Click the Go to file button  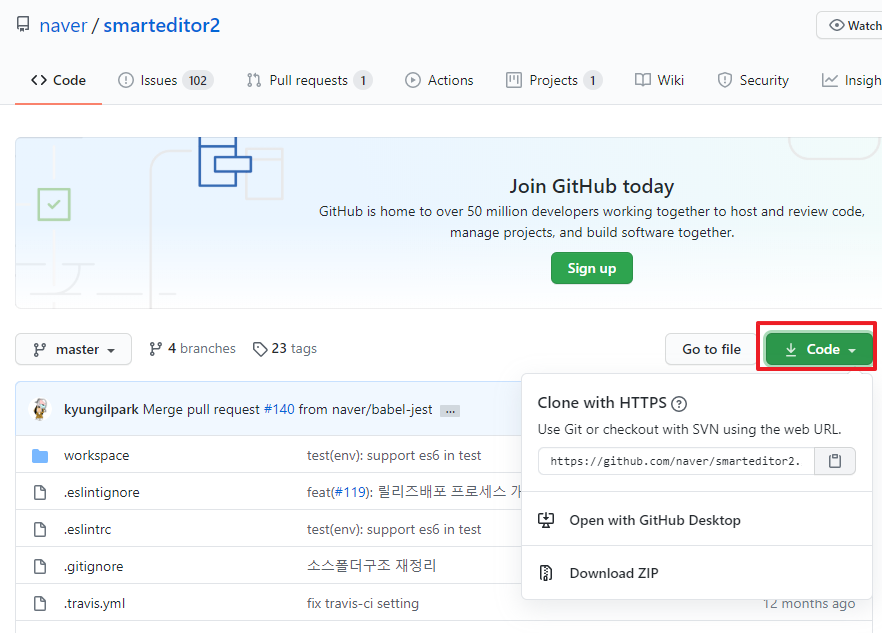711,348
